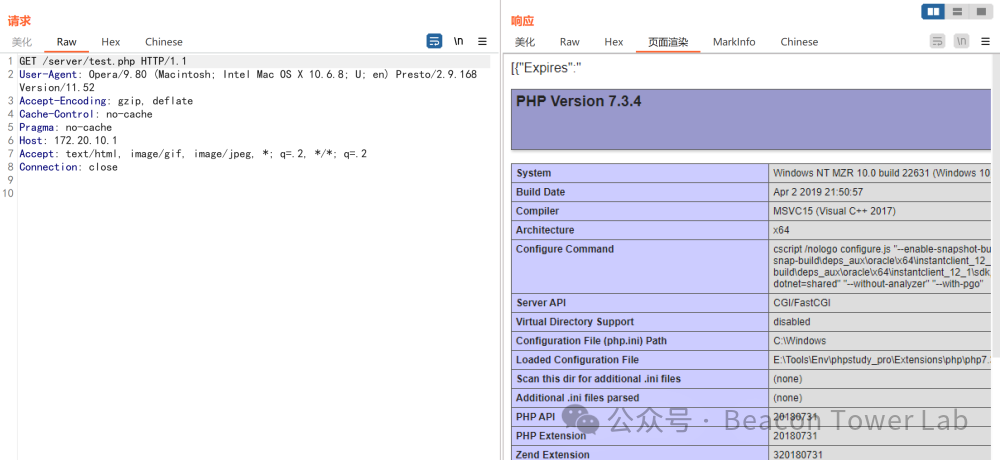Click the Host: 172.20.10.1 line

click(x=68, y=140)
